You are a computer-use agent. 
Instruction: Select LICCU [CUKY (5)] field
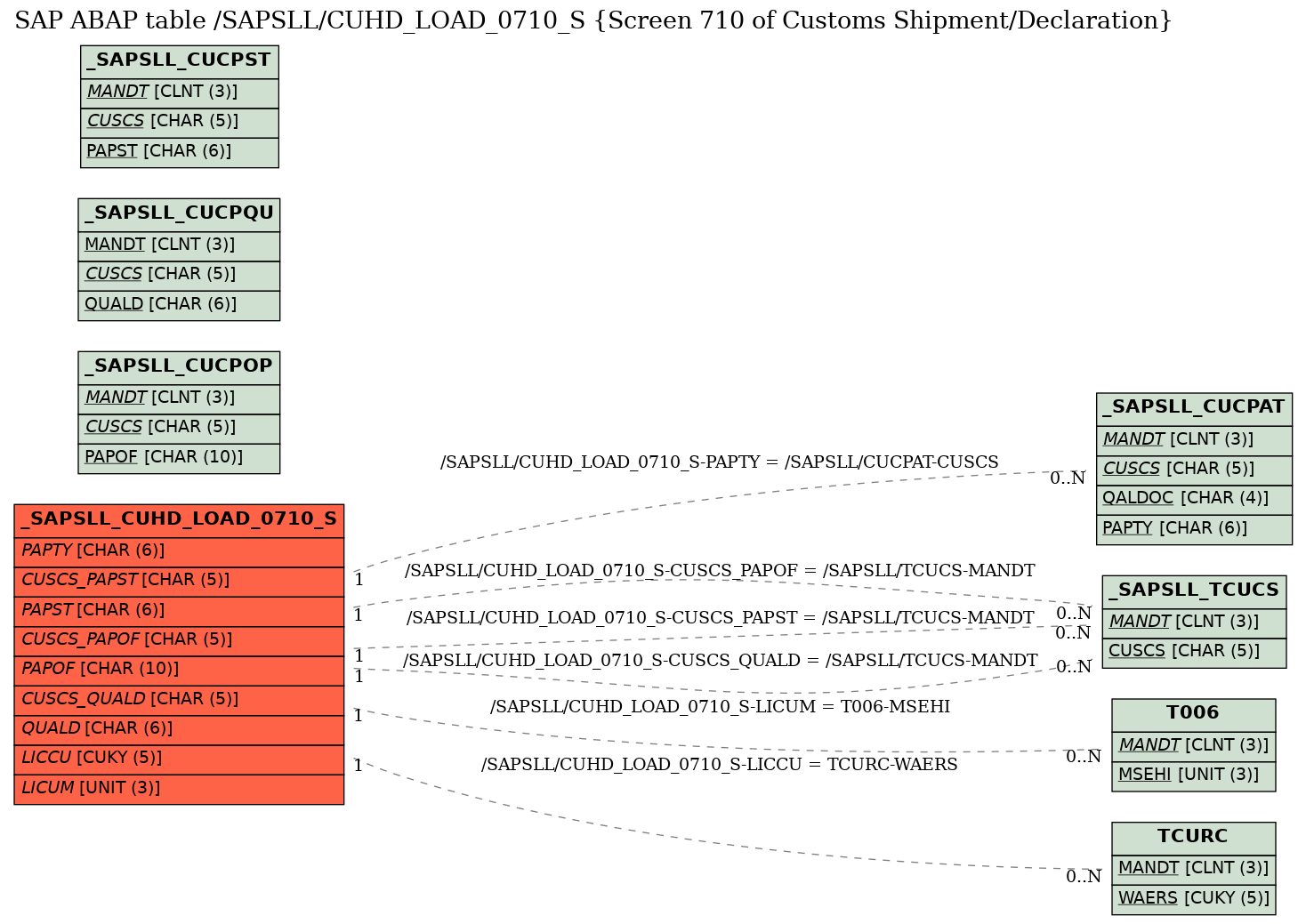[x=179, y=759]
